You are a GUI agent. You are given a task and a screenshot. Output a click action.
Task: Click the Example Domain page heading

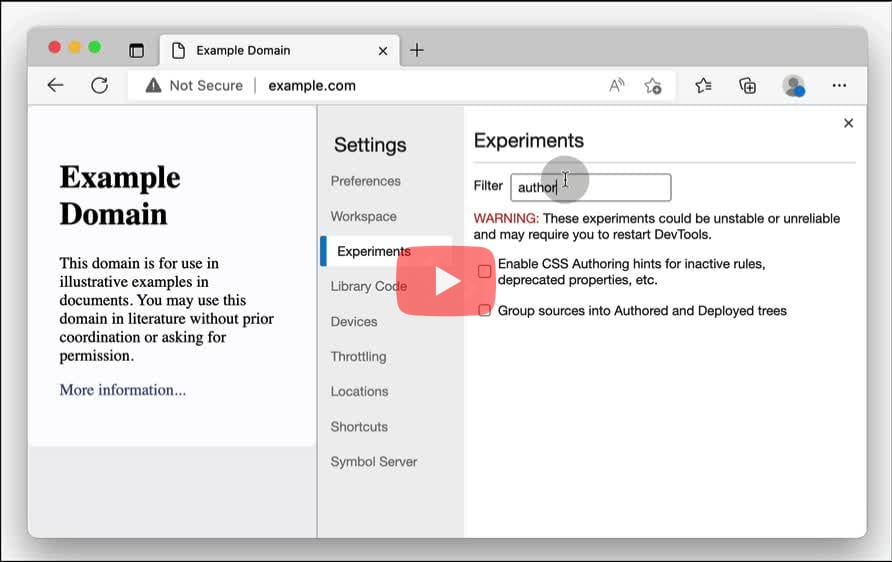pyautogui.click(x=119, y=195)
